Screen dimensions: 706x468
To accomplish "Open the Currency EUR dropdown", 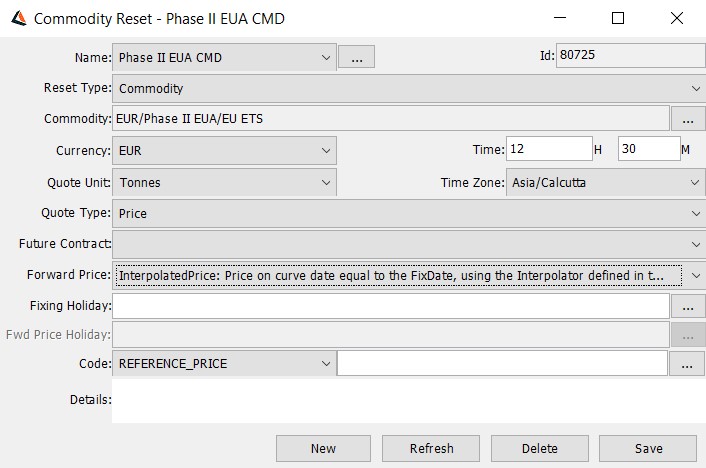I will 224,150.
